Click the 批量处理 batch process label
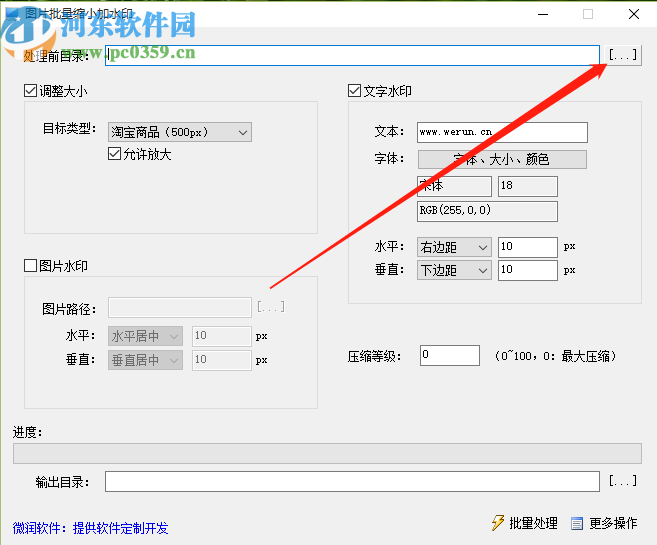 pyautogui.click(x=533, y=523)
